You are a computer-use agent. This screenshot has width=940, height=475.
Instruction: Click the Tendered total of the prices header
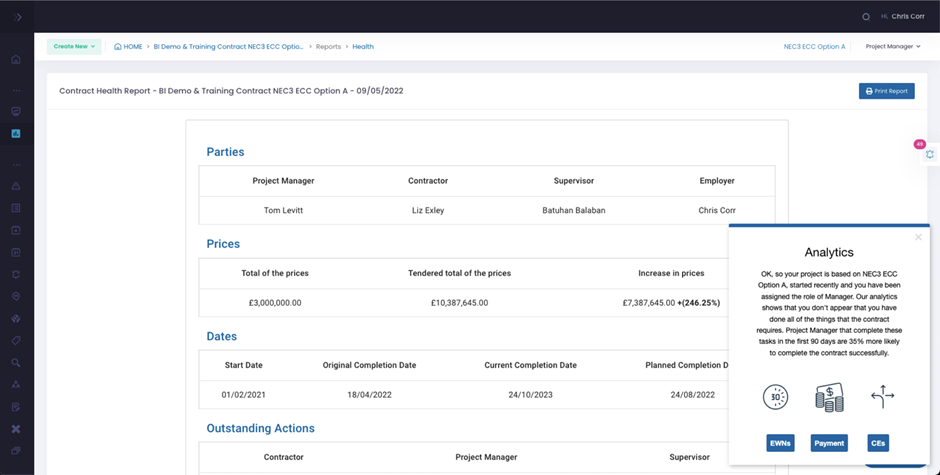click(459, 273)
